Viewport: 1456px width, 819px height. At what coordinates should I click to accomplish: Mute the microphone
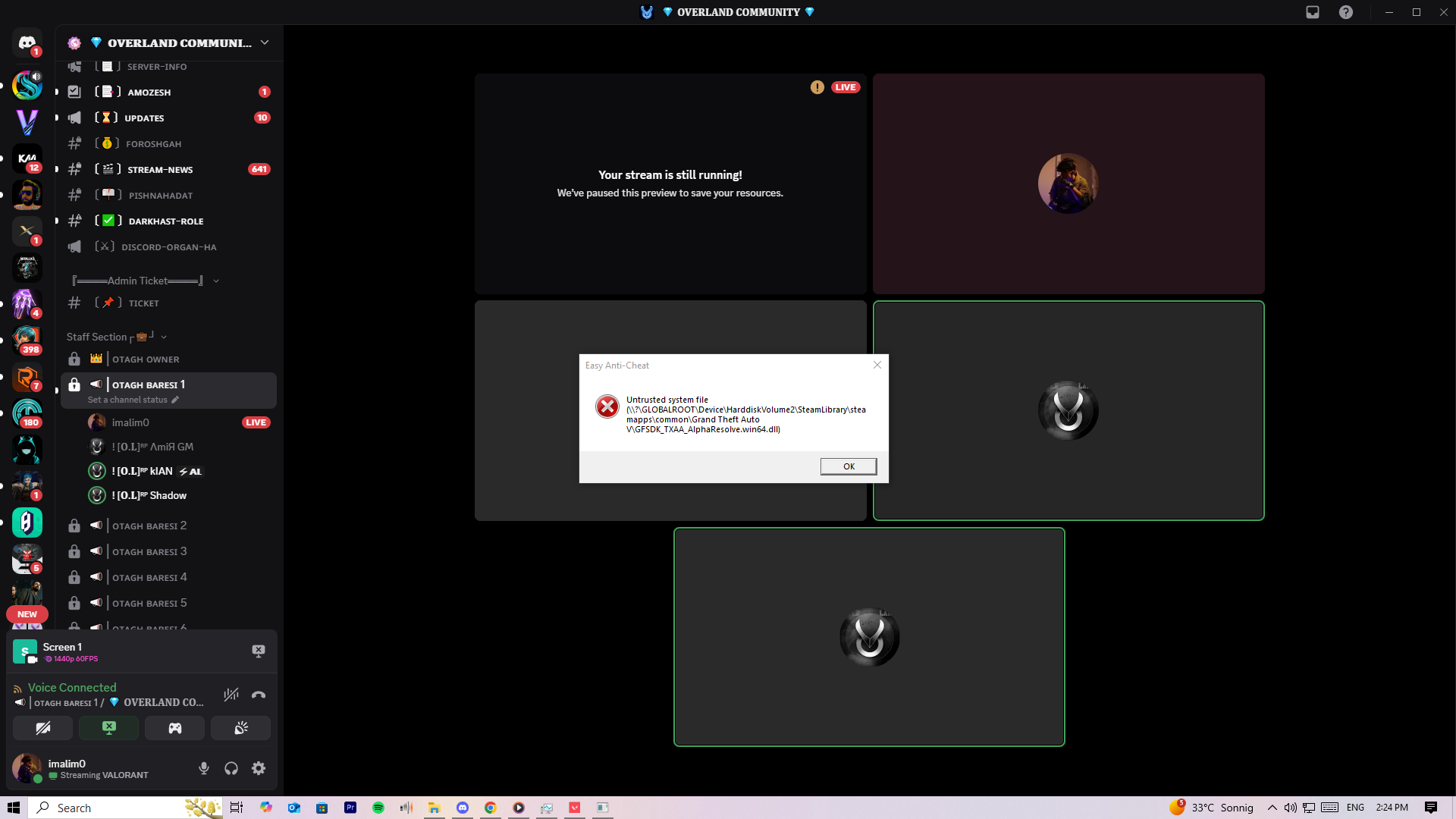204,768
